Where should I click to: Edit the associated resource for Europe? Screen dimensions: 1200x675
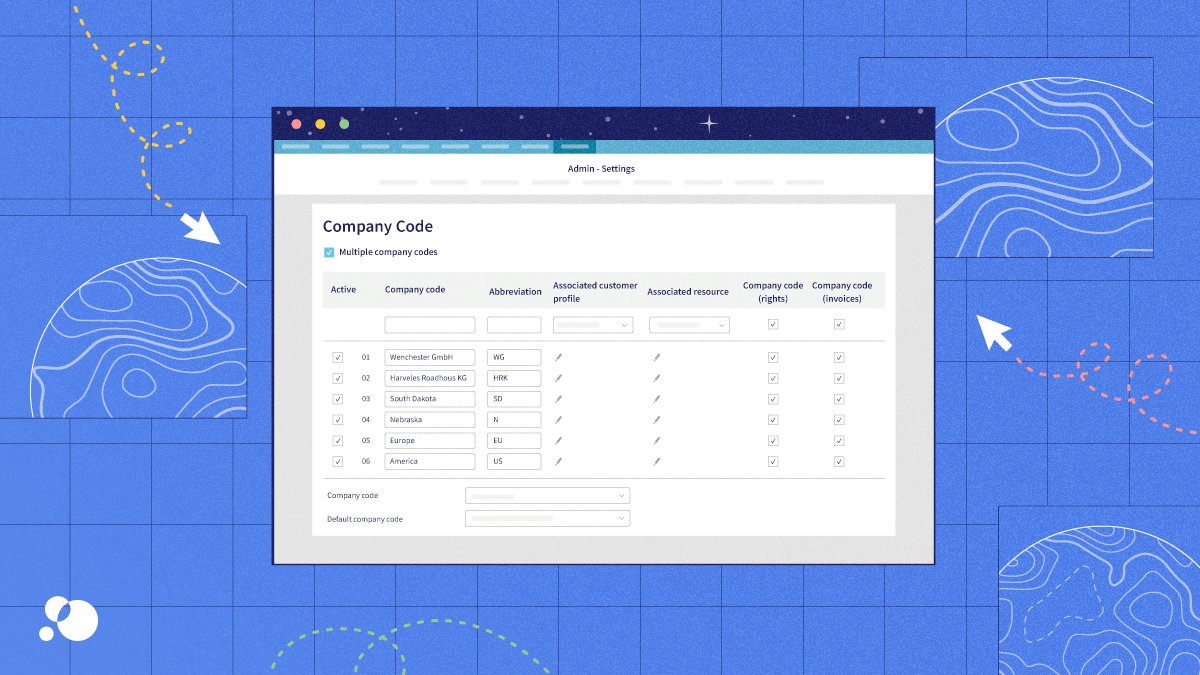tap(657, 440)
